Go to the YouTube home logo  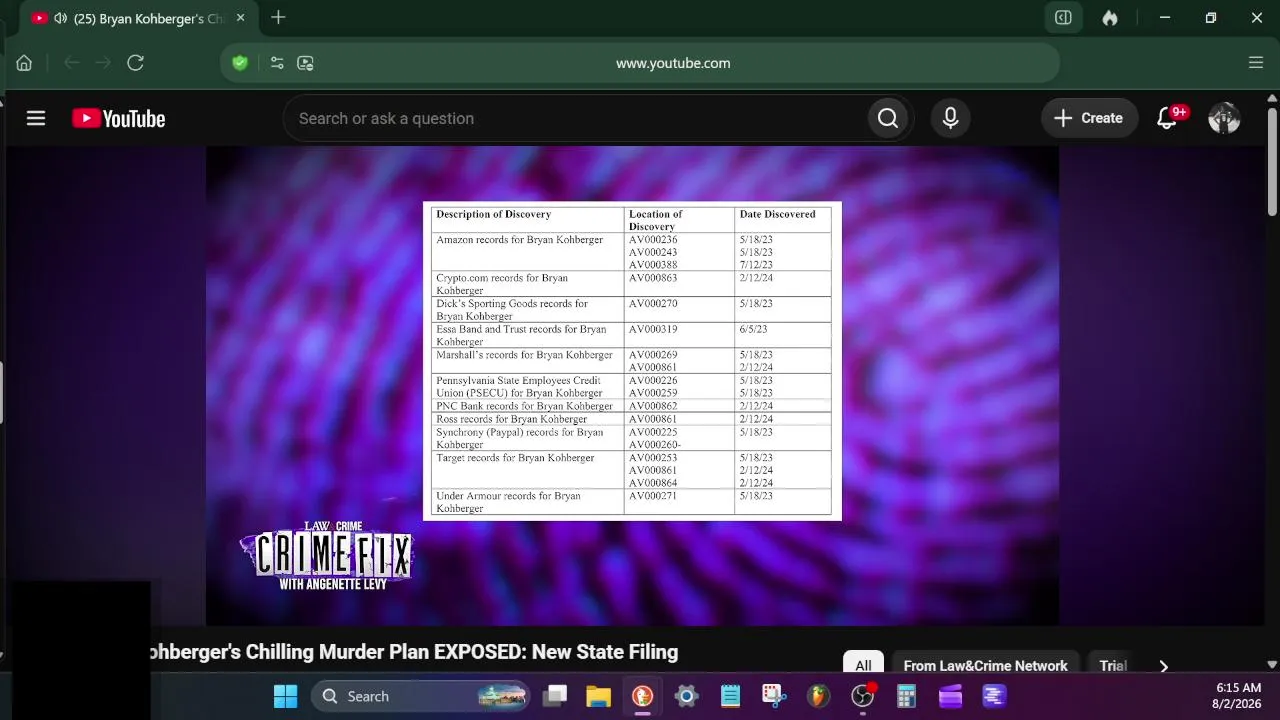pyautogui.click(x=118, y=118)
